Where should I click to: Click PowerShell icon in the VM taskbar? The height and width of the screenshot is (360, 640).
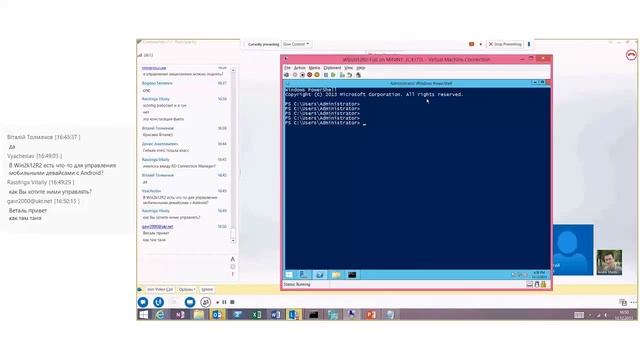coord(320,275)
